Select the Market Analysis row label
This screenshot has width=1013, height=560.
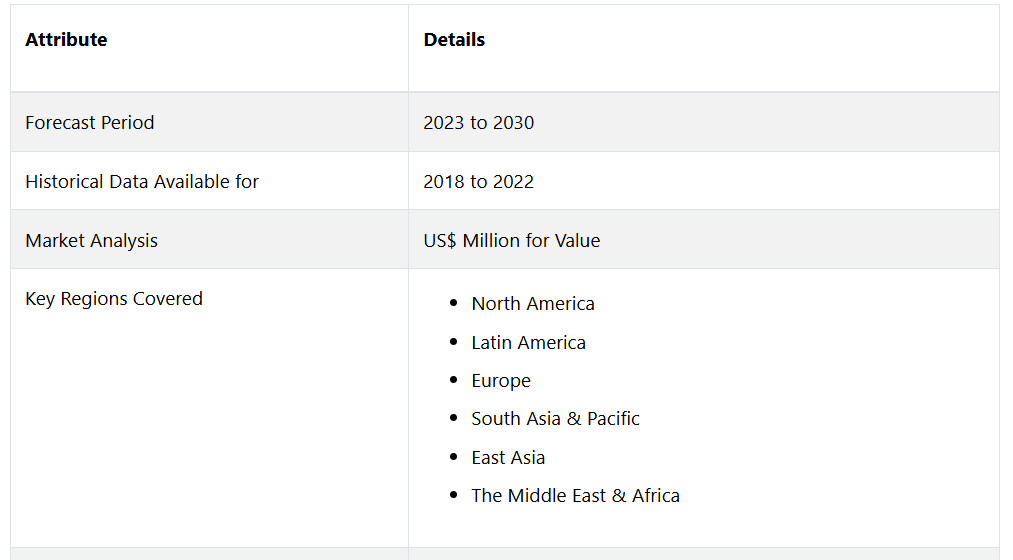pyautogui.click(x=92, y=240)
